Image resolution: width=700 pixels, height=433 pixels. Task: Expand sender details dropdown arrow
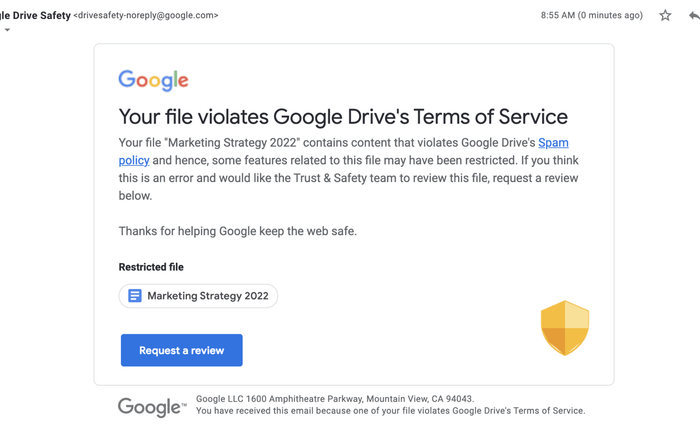pyautogui.click(x=7, y=30)
